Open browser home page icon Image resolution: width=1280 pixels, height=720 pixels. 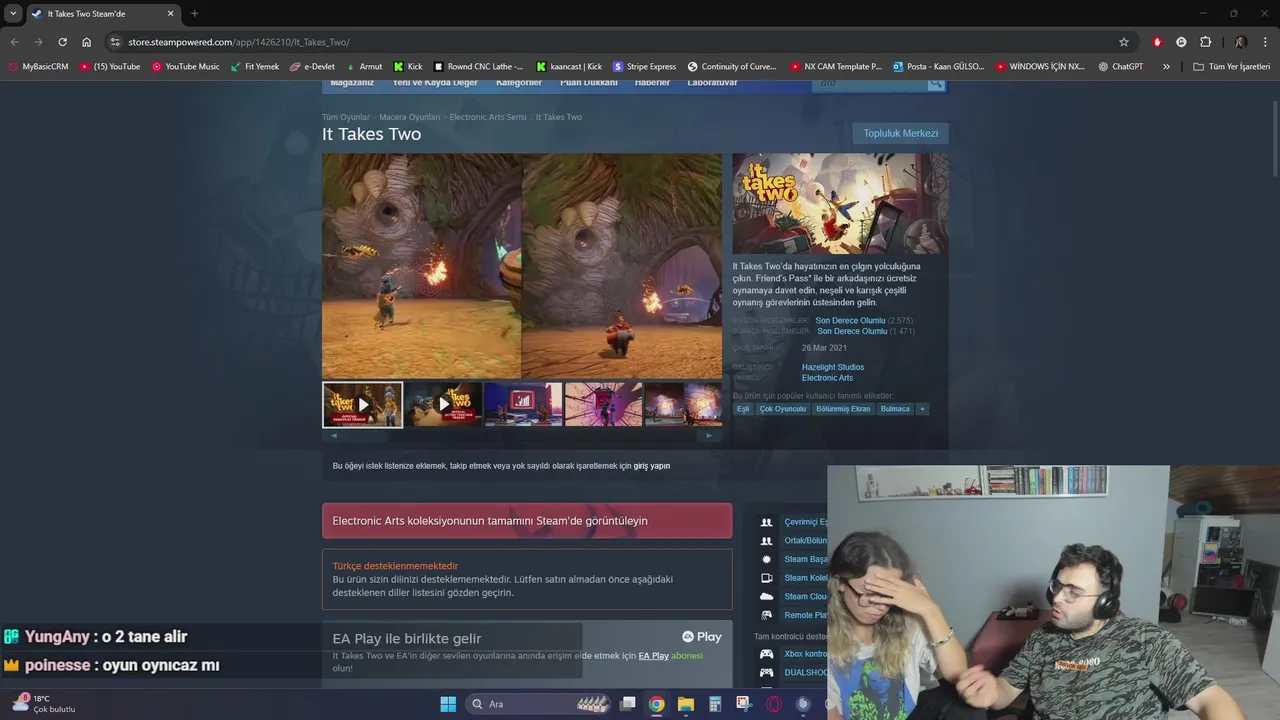point(87,42)
